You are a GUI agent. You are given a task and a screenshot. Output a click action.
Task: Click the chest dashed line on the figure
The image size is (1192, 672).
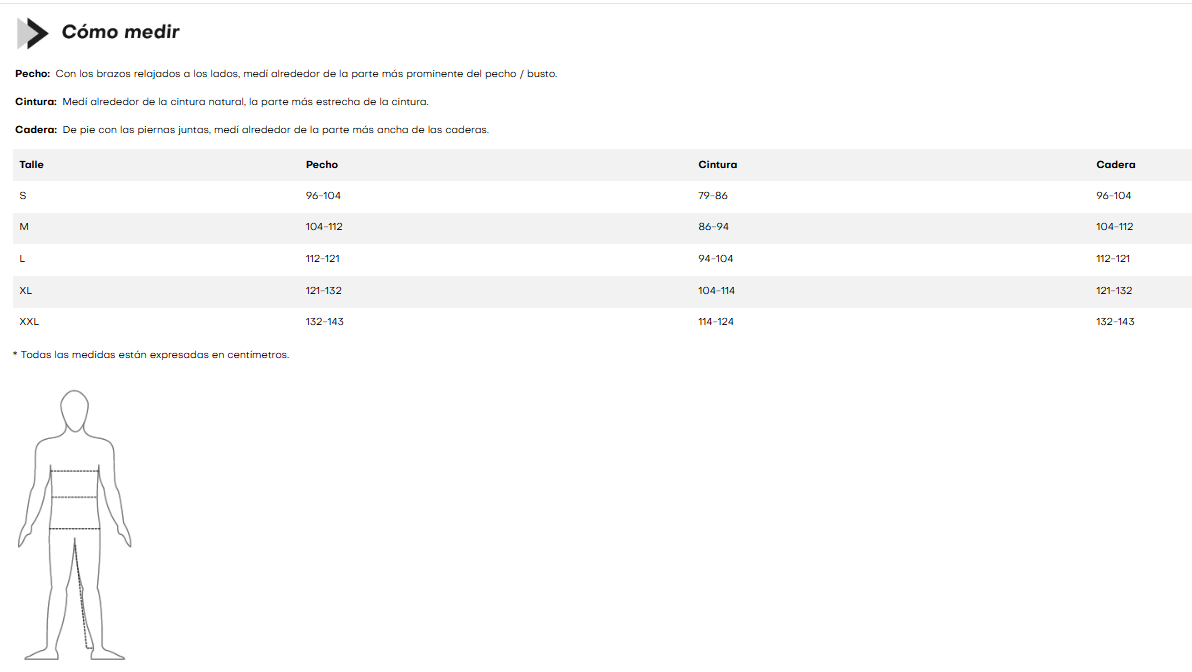click(x=74, y=470)
